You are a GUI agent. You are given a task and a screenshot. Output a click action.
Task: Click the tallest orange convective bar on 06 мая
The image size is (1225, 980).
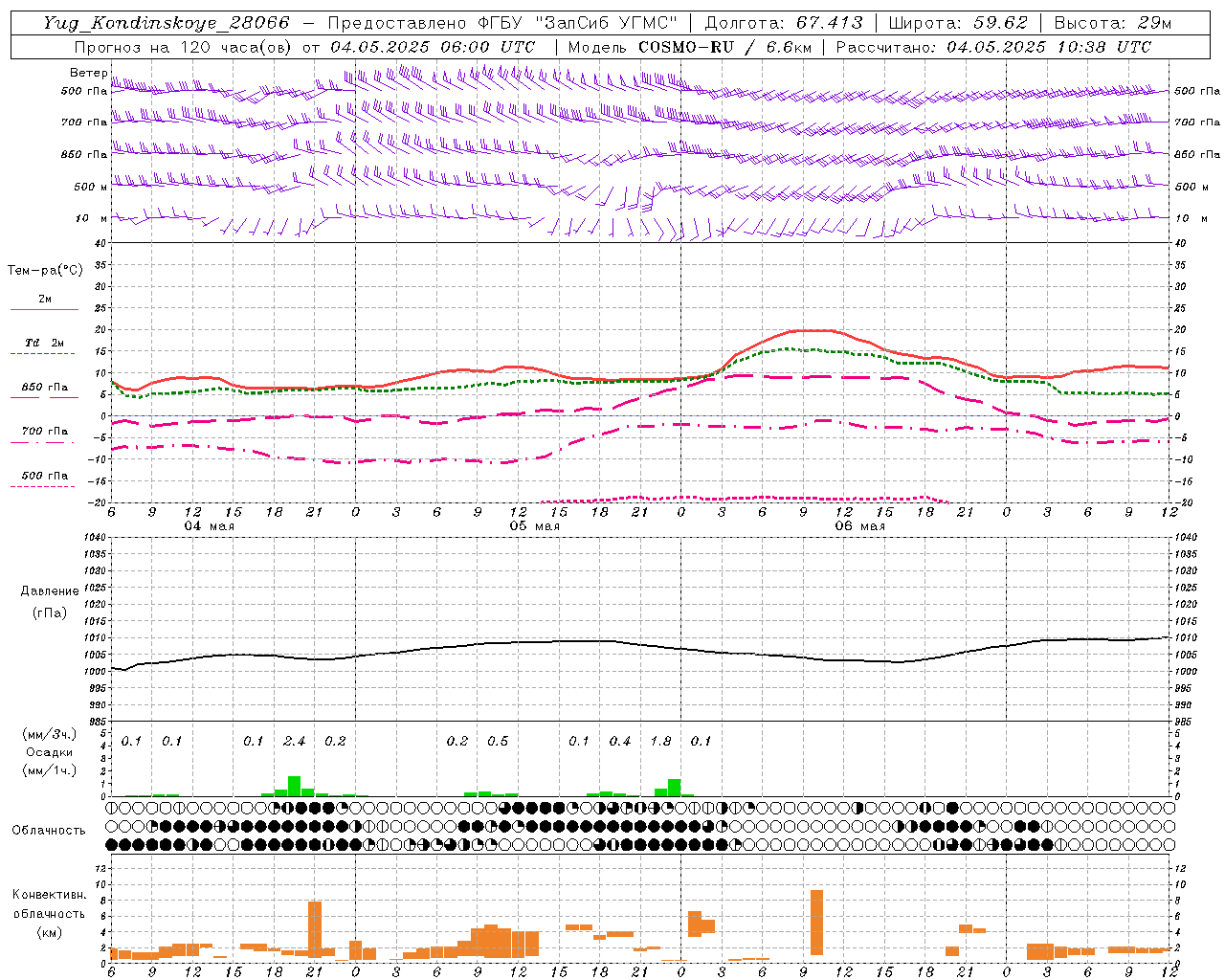pos(816,923)
